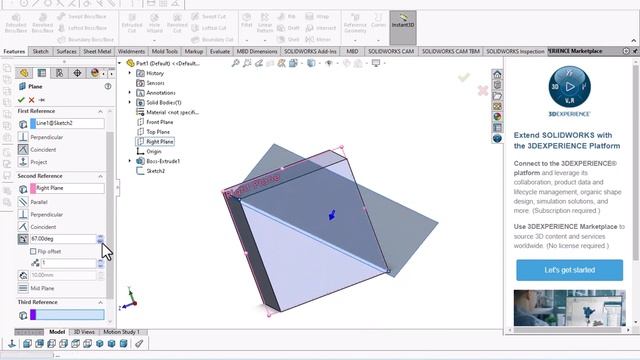The height and width of the screenshot is (360, 640).
Task: Click the Third Reference selection box
Action: tap(67, 315)
